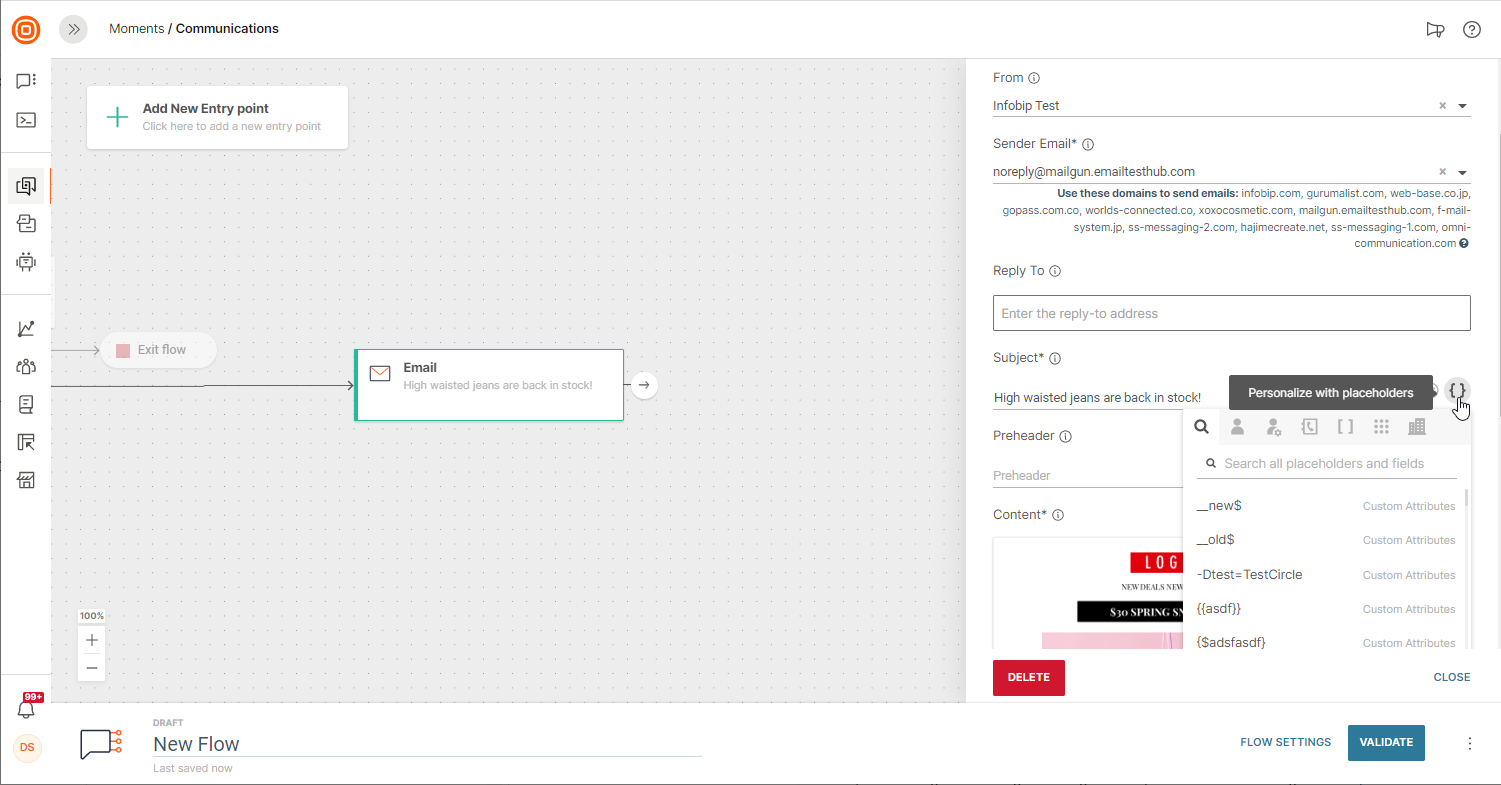
Task: Choose the __old$ custom attribute
Action: [x=1325, y=540]
